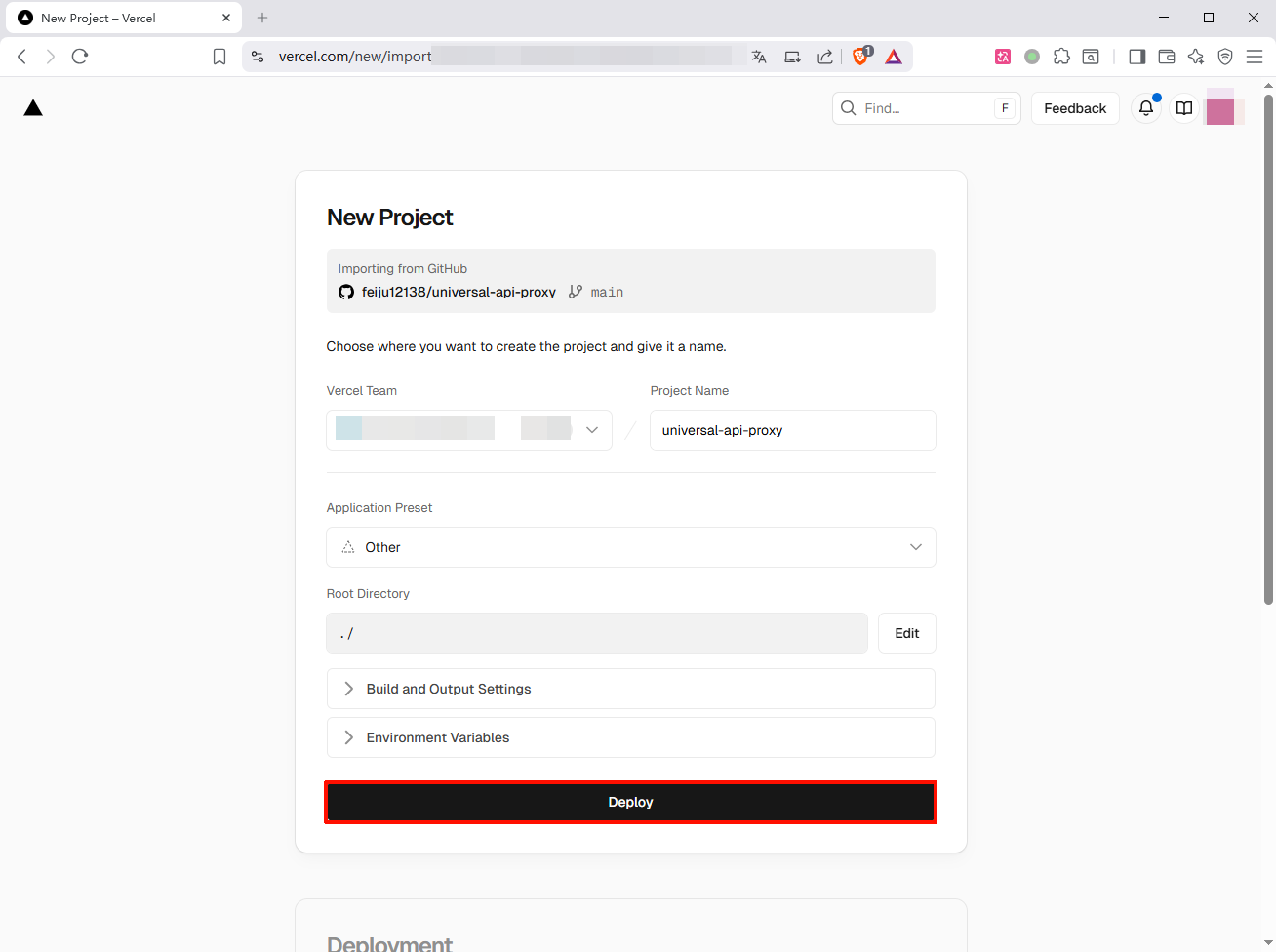The width and height of the screenshot is (1276, 952).
Task: Open the Brave Wallet icon
Action: pyautogui.click(x=1167, y=57)
